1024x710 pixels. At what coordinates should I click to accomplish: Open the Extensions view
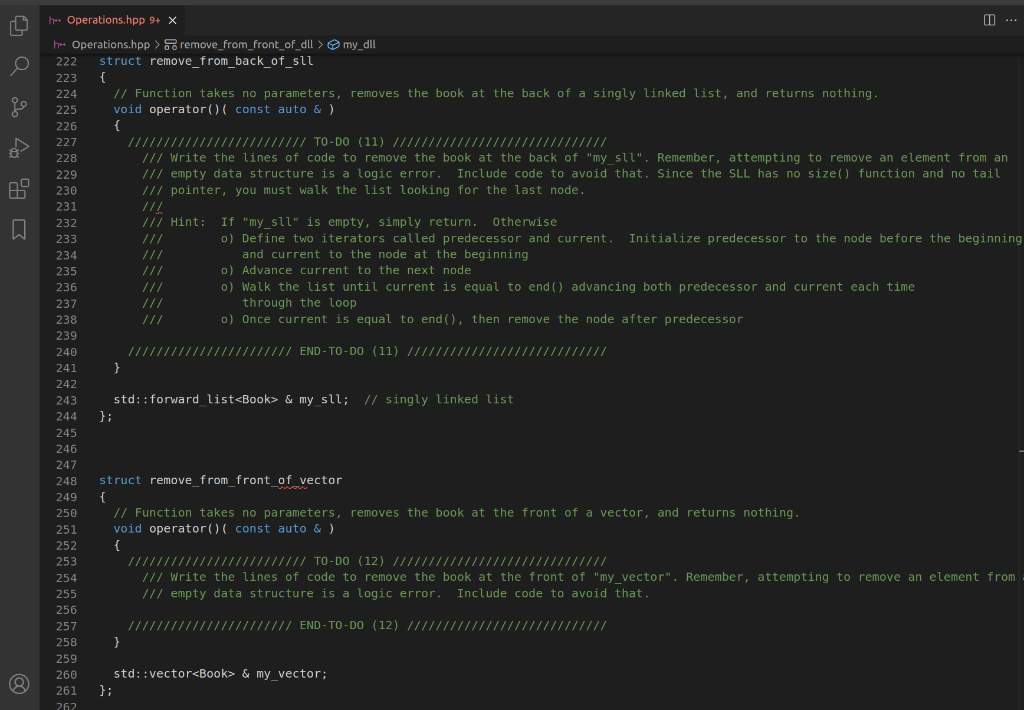[x=18, y=186]
